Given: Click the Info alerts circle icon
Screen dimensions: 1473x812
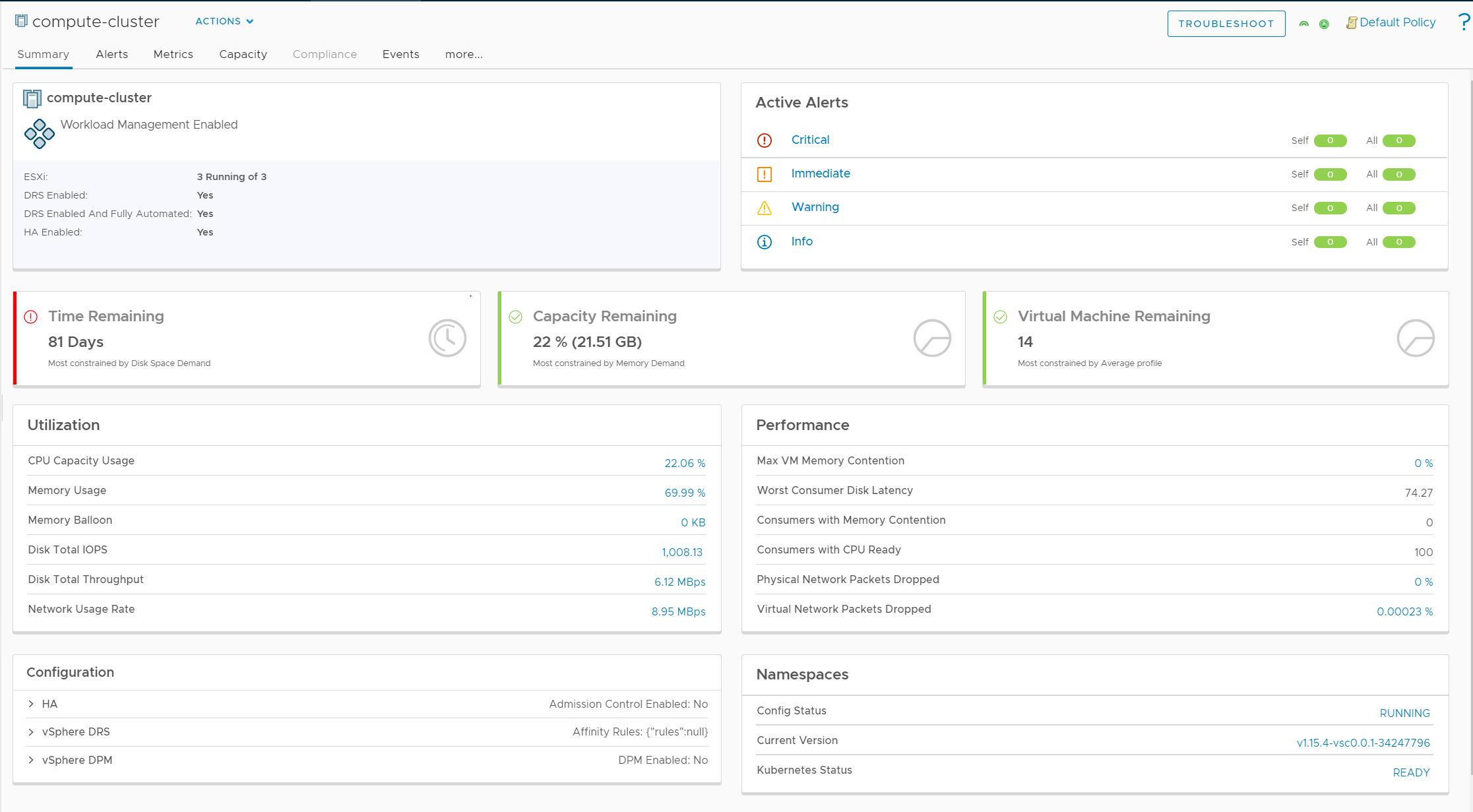Looking at the screenshot, I should (764, 242).
